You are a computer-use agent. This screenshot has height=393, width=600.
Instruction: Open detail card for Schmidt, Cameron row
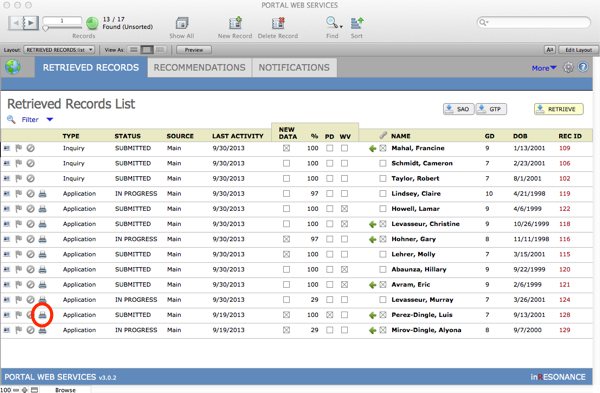[7, 163]
